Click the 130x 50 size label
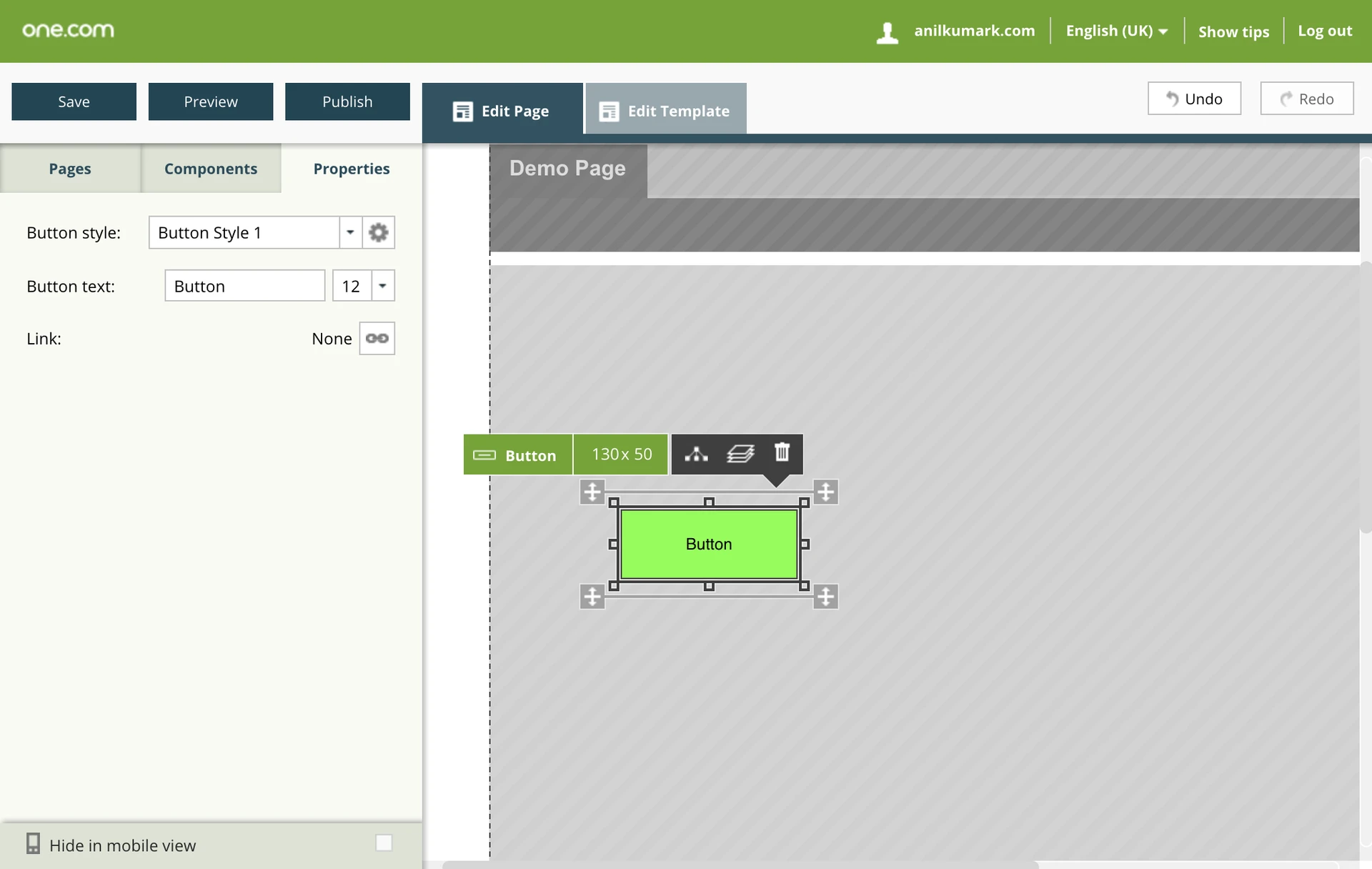1372x869 pixels. point(621,455)
